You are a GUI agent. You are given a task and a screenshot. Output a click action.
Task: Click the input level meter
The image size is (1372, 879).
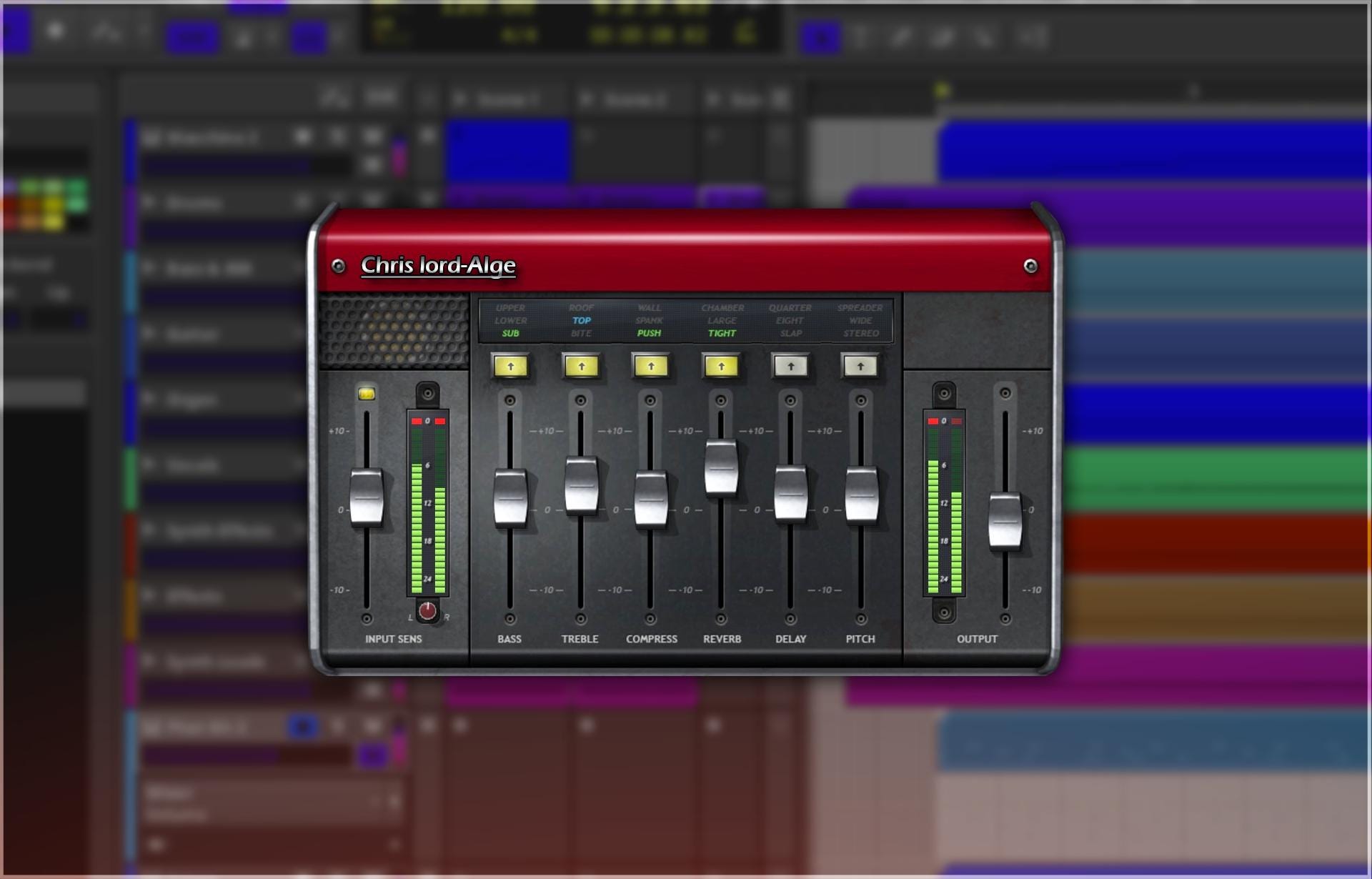click(427, 503)
